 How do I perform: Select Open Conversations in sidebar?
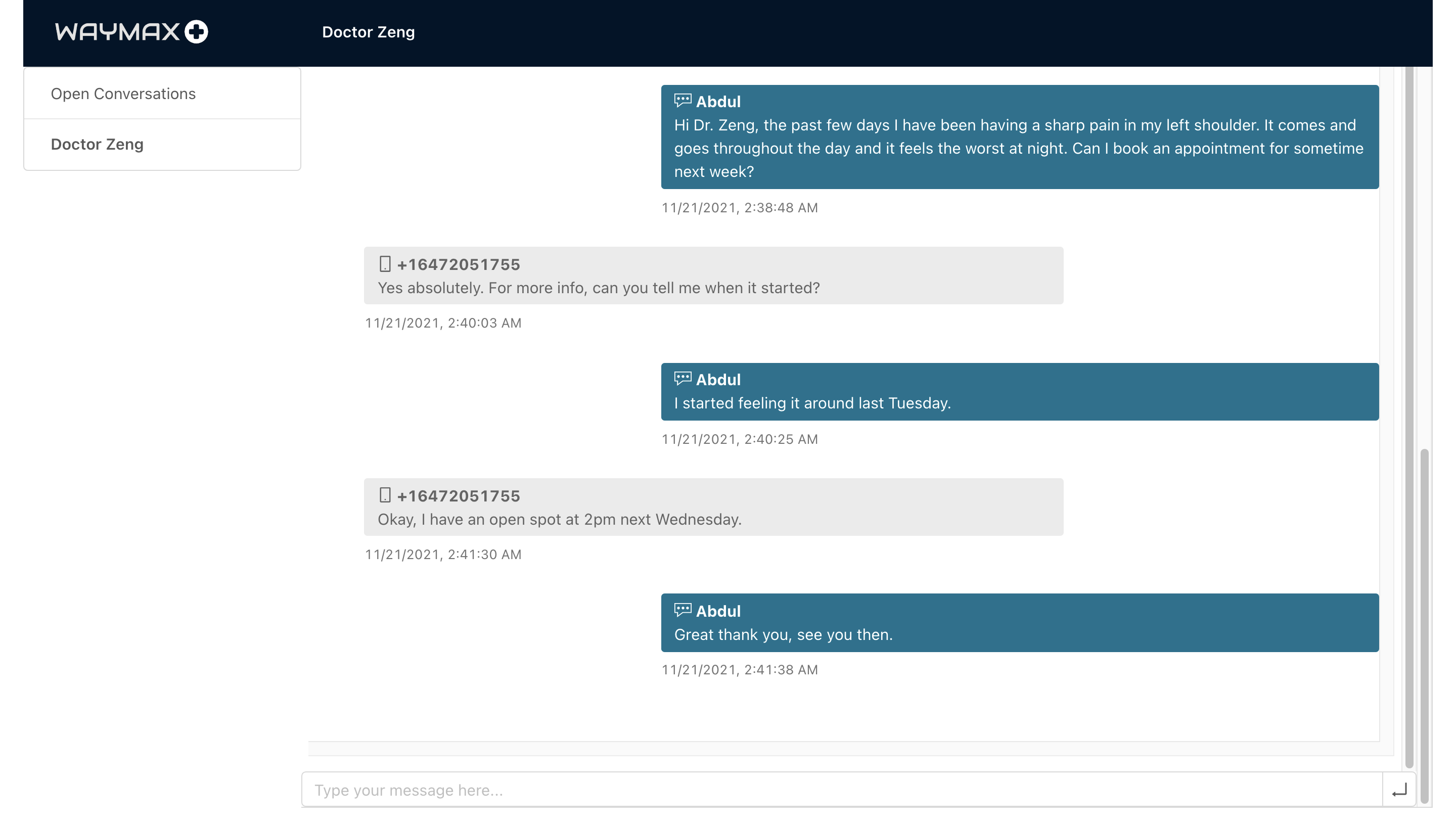123,94
